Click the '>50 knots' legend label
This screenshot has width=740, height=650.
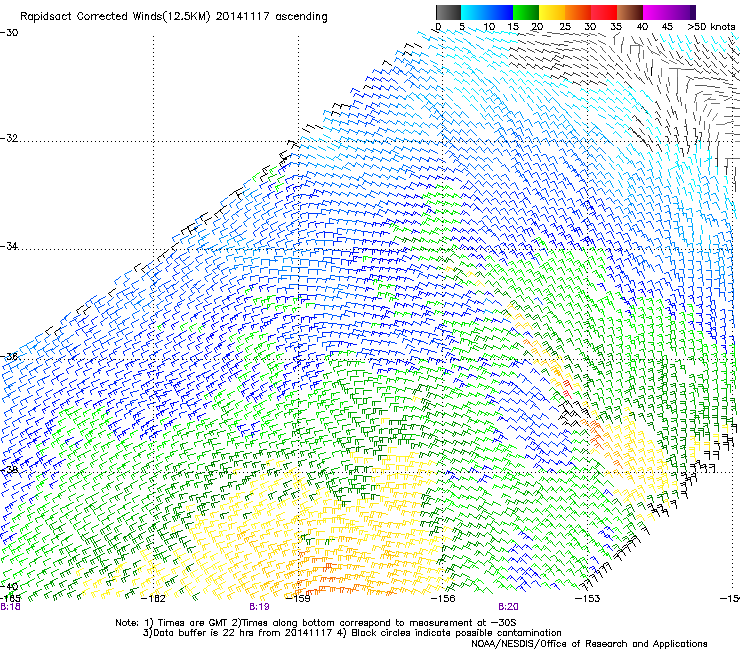tap(712, 26)
